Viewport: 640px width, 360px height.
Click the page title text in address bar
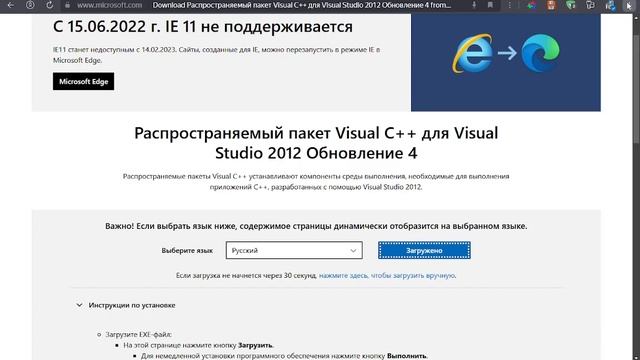[302, 5]
